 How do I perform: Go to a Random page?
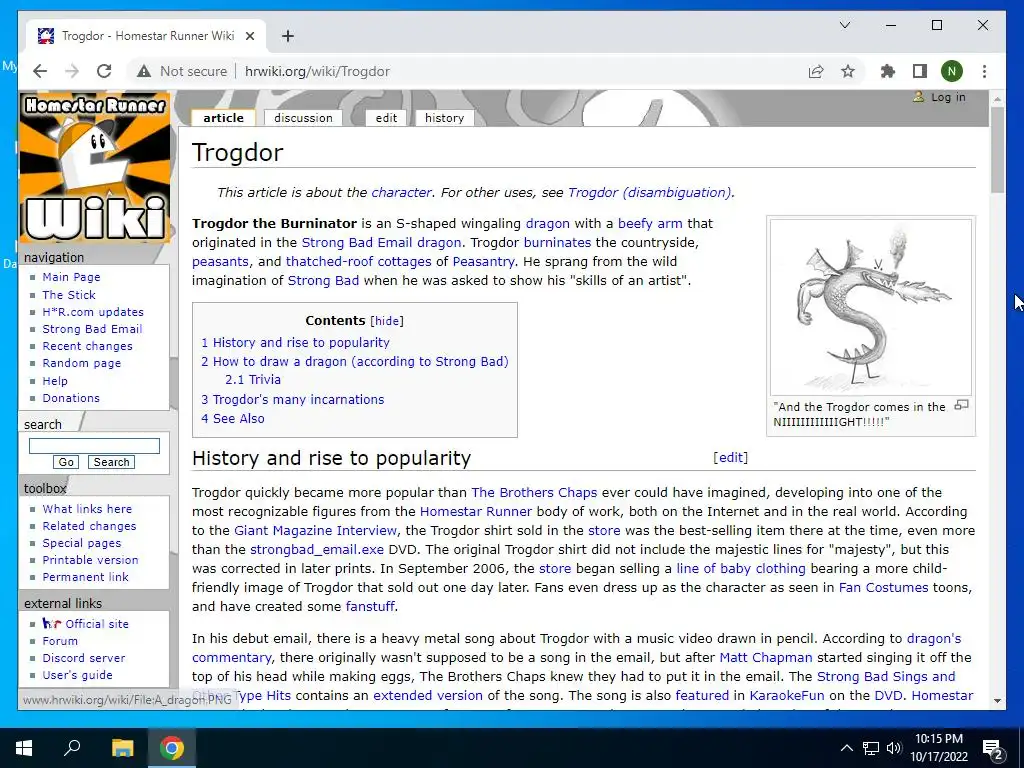pos(82,362)
